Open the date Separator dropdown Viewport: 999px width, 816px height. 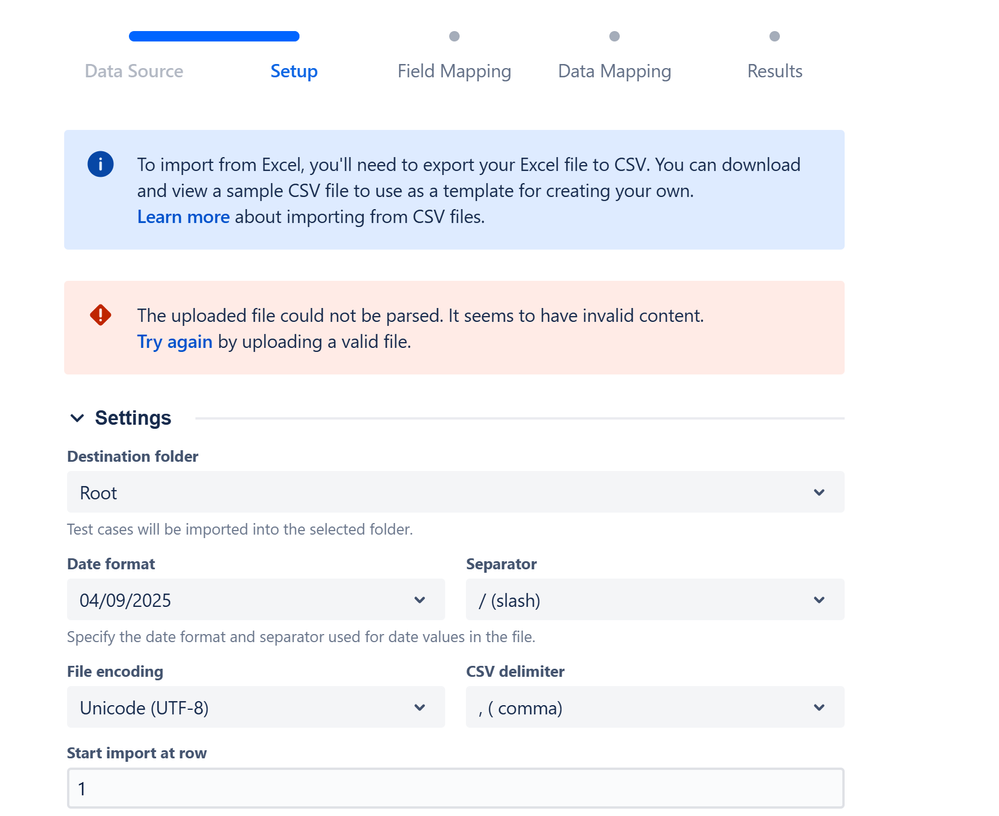coord(654,600)
